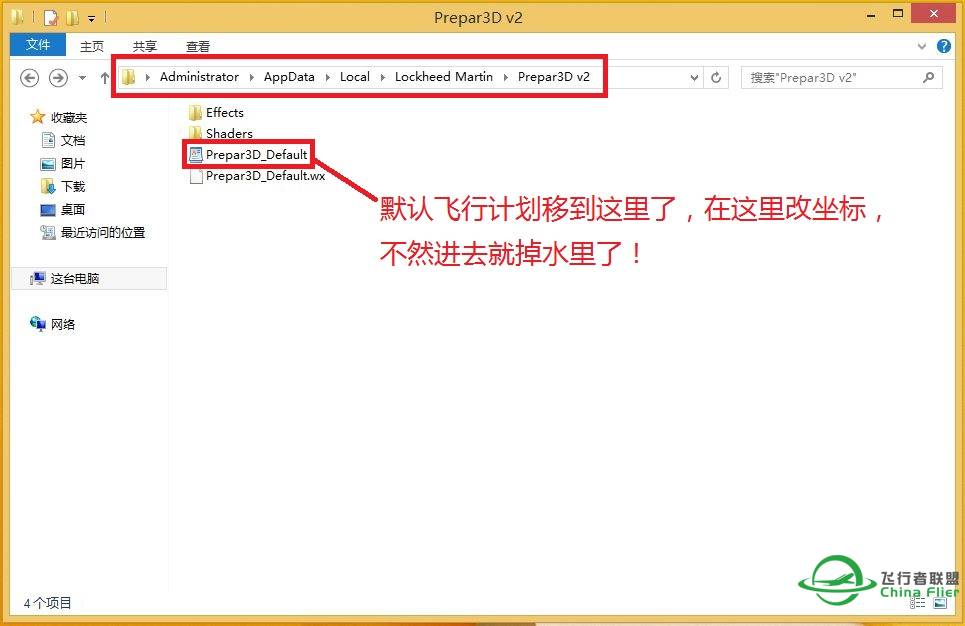This screenshot has width=965, height=626.
Task: Go up one folder level
Action: coord(105,78)
